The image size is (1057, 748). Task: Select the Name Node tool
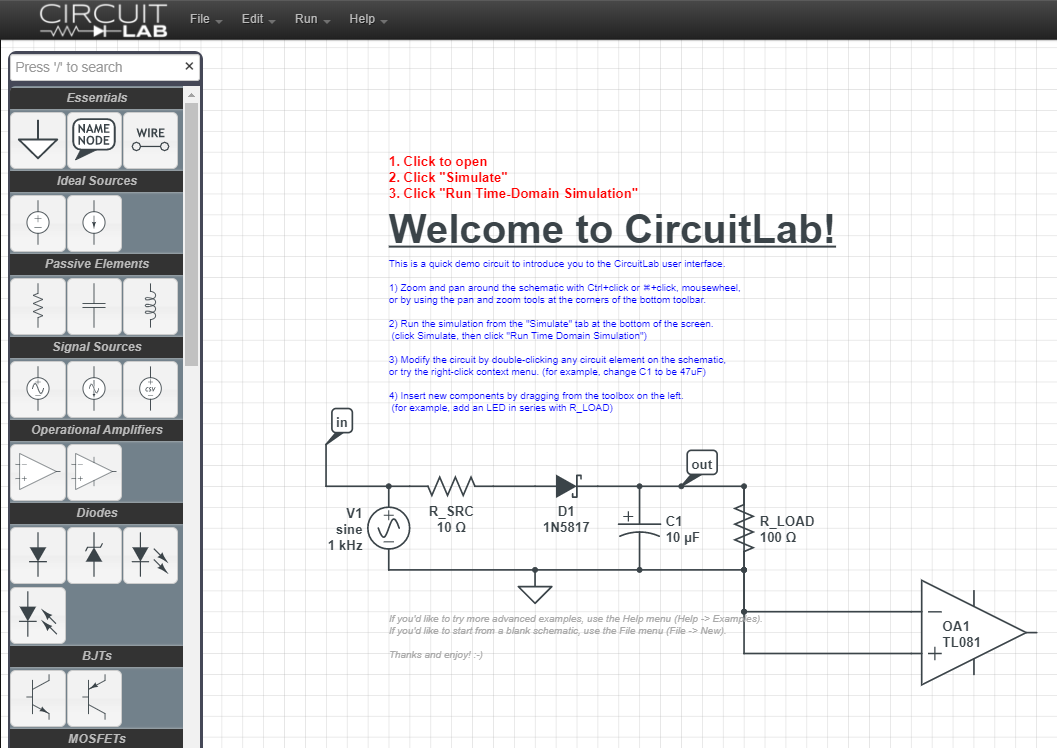click(x=94, y=140)
